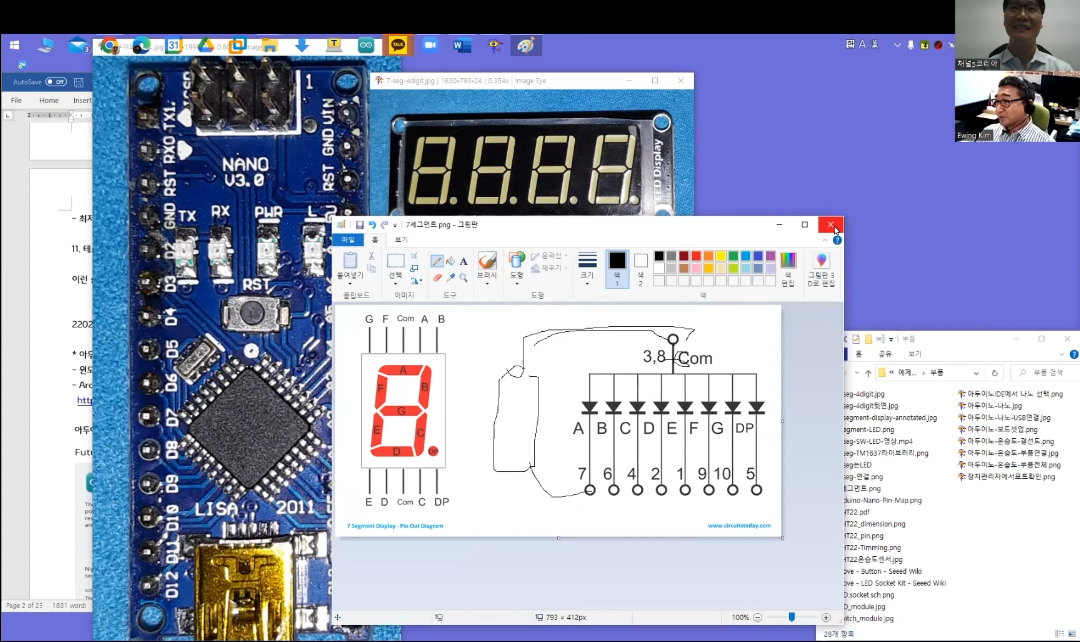The width and height of the screenshot is (1080, 642).
Task: Select 아두이노-보드셋업.png file in Explorer
Action: tap(997, 429)
